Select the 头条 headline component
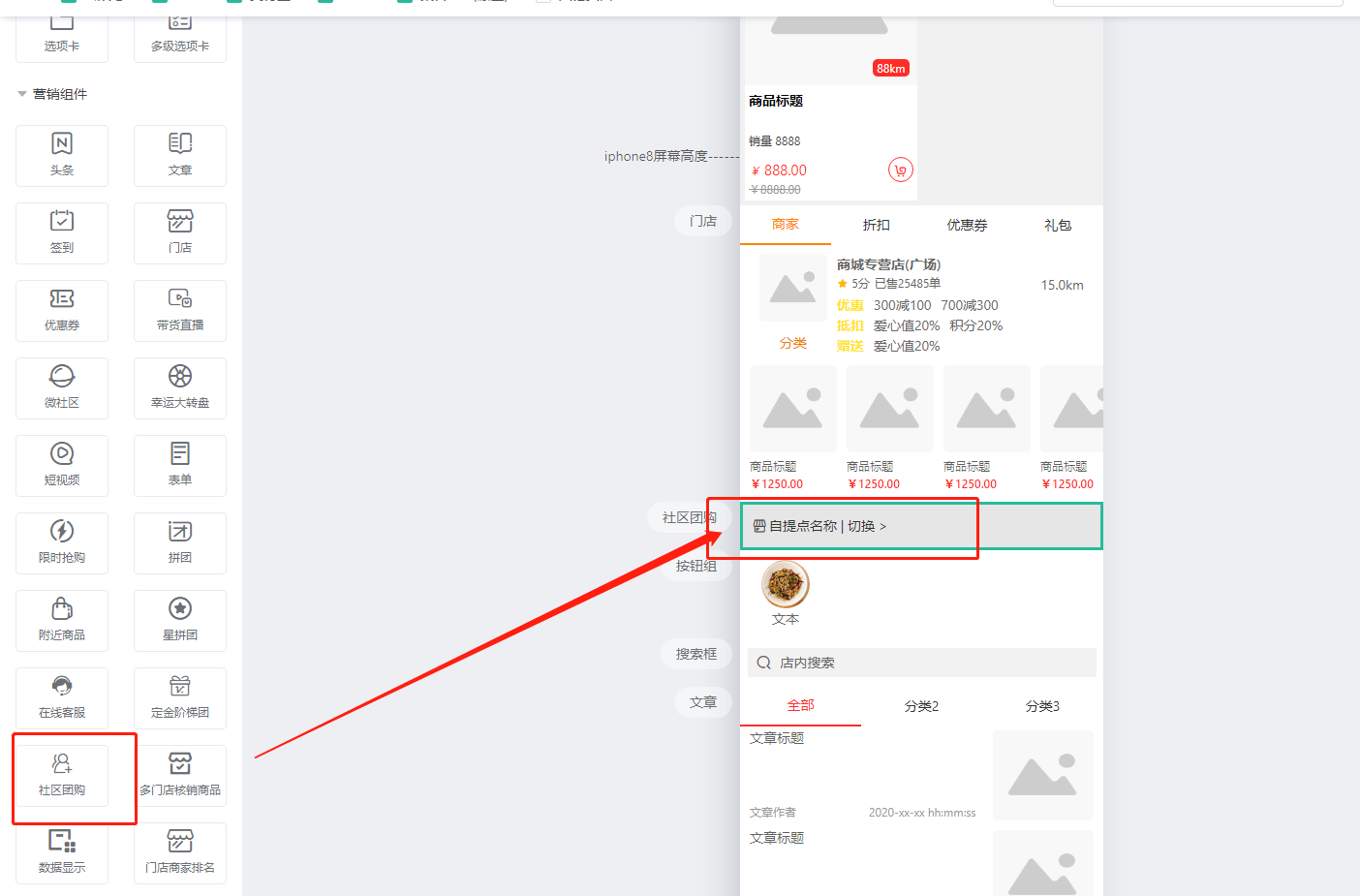 click(x=62, y=155)
